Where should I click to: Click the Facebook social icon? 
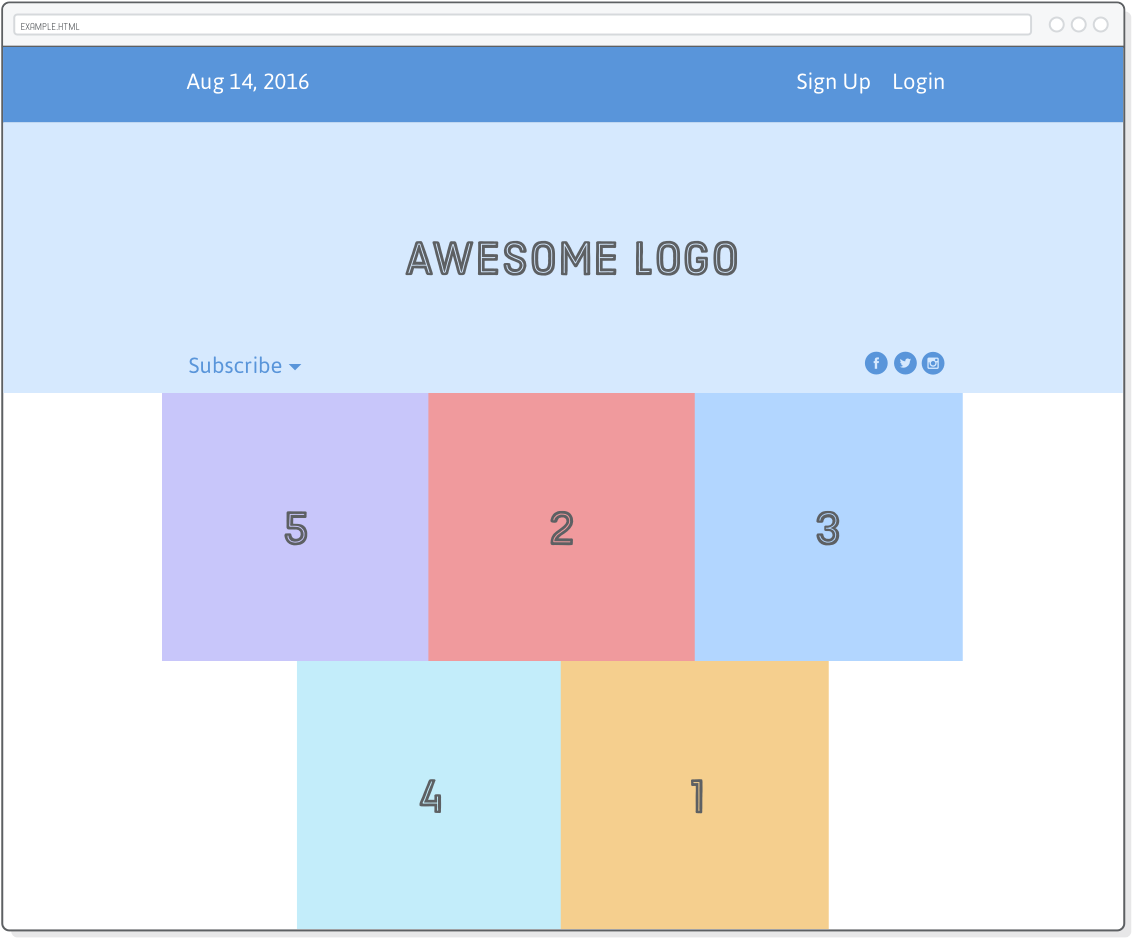click(x=876, y=363)
